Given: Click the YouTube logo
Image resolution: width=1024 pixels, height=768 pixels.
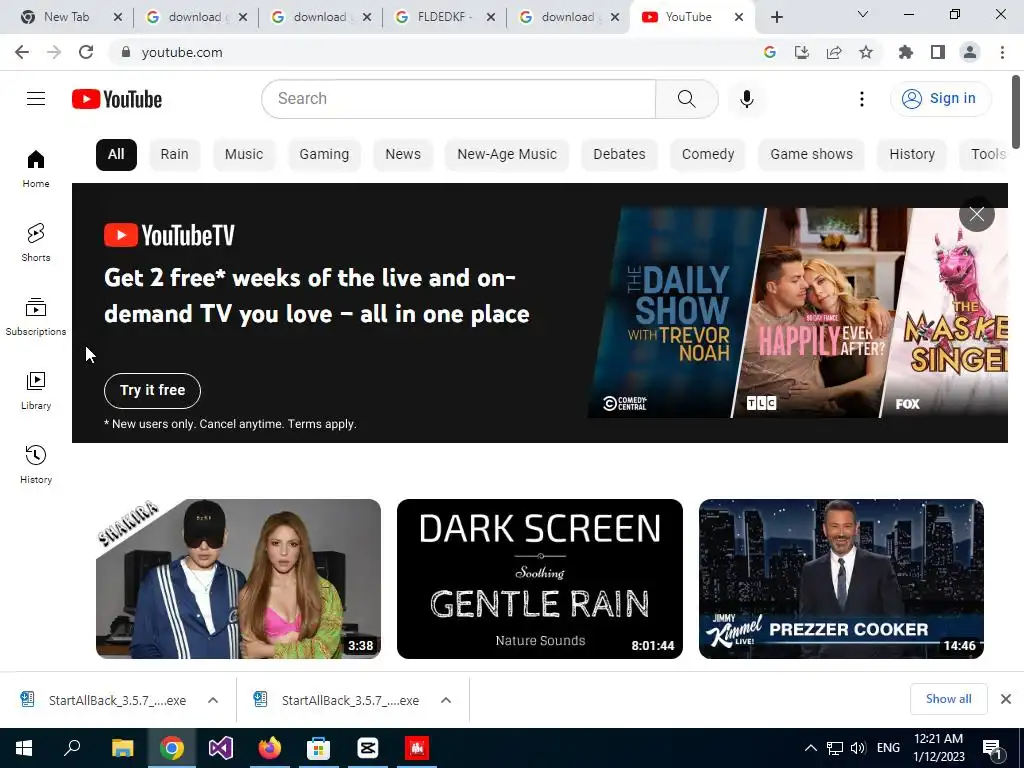Looking at the screenshot, I should (x=117, y=99).
